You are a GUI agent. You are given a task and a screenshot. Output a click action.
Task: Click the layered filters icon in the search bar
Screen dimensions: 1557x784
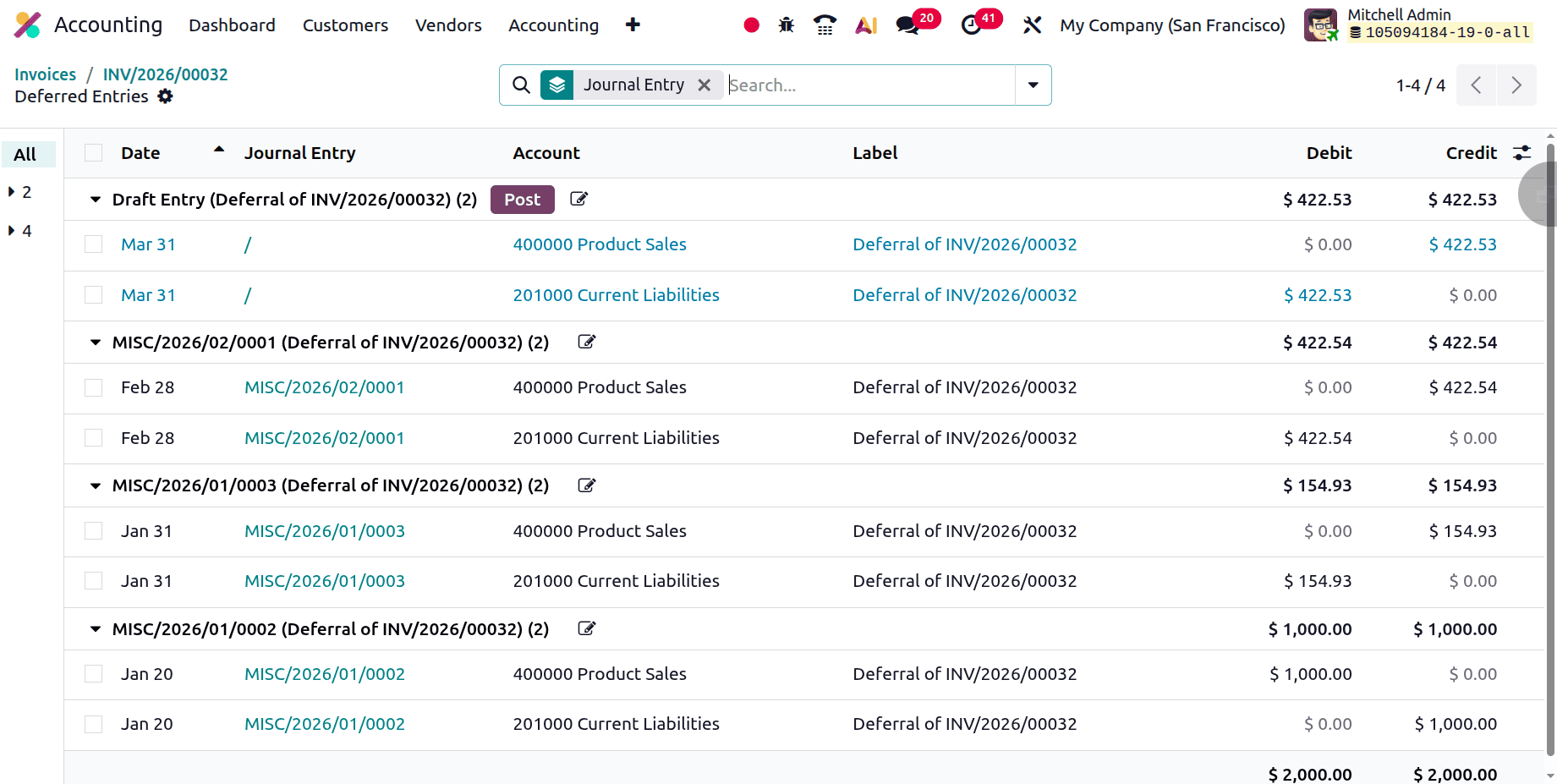[x=556, y=85]
